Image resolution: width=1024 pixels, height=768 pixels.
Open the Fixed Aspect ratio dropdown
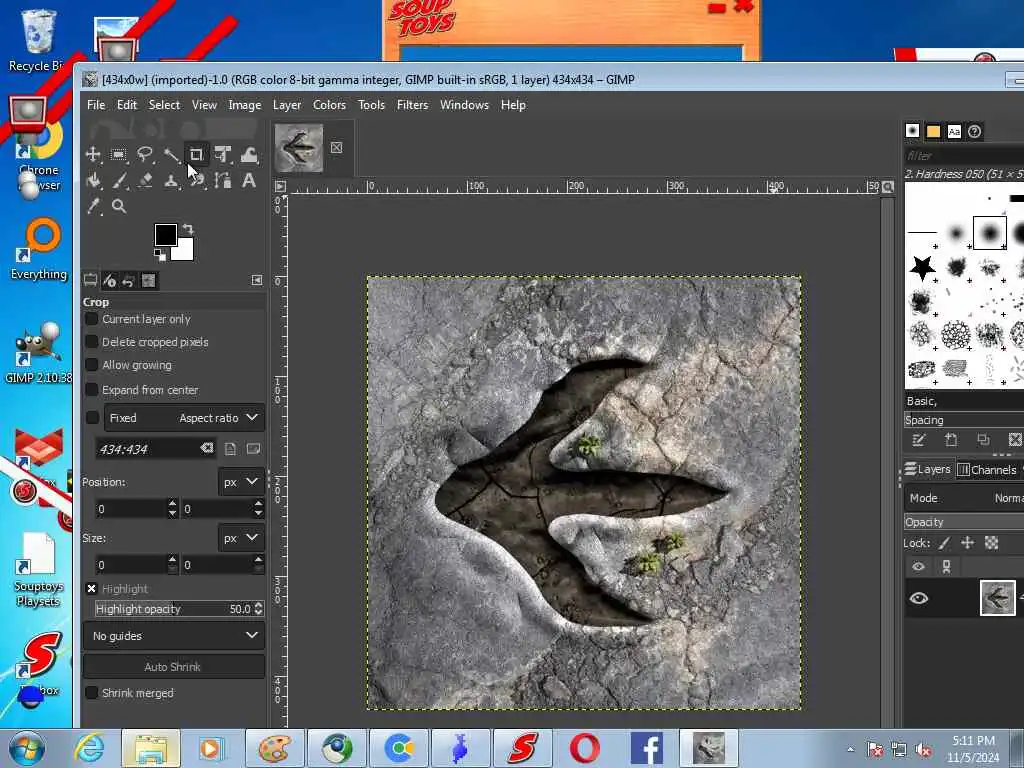pyautogui.click(x=184, y=418)
